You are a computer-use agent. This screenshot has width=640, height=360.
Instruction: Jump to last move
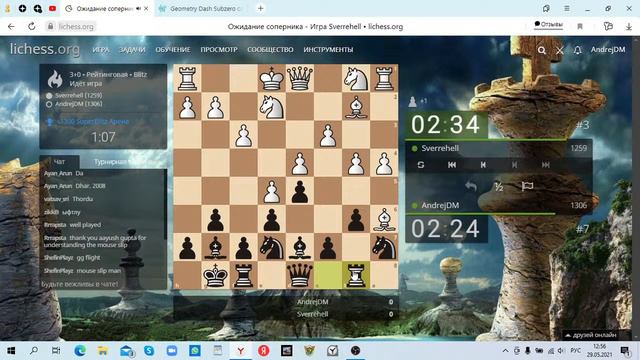coord(546,164)
